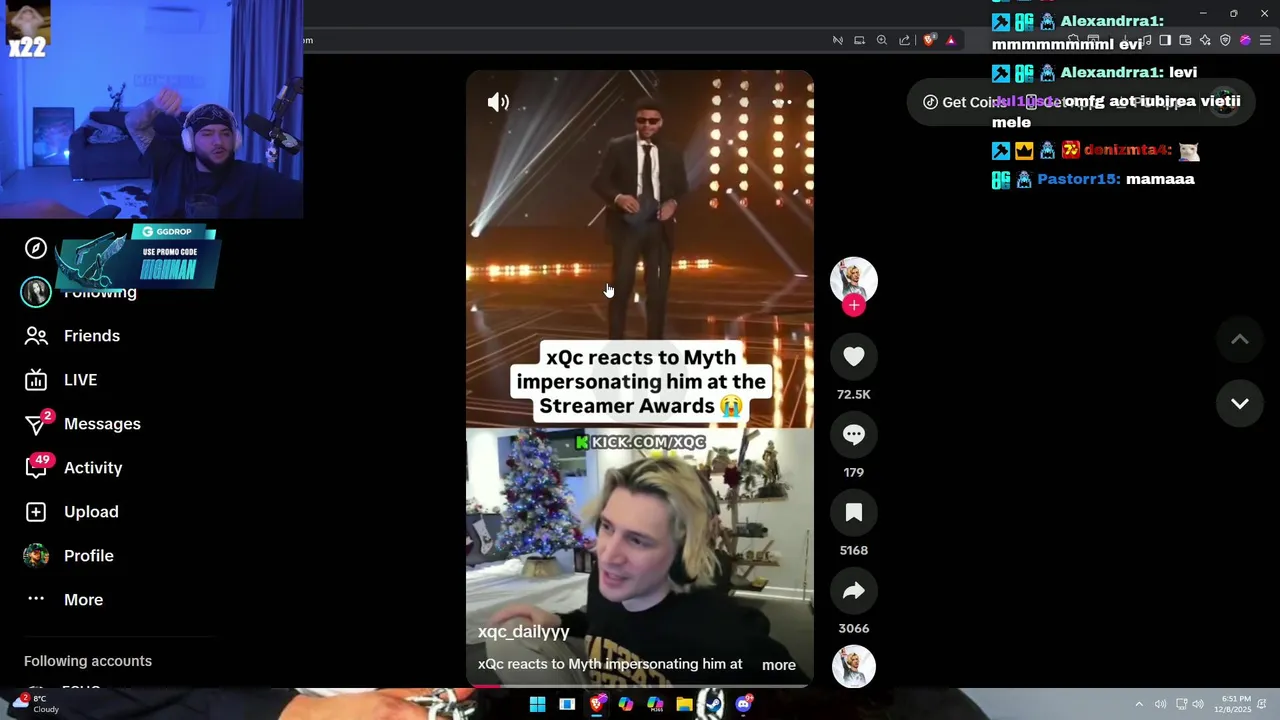
Task: Click the zoom magnifier icon in address bar
Action: [882, 40]
